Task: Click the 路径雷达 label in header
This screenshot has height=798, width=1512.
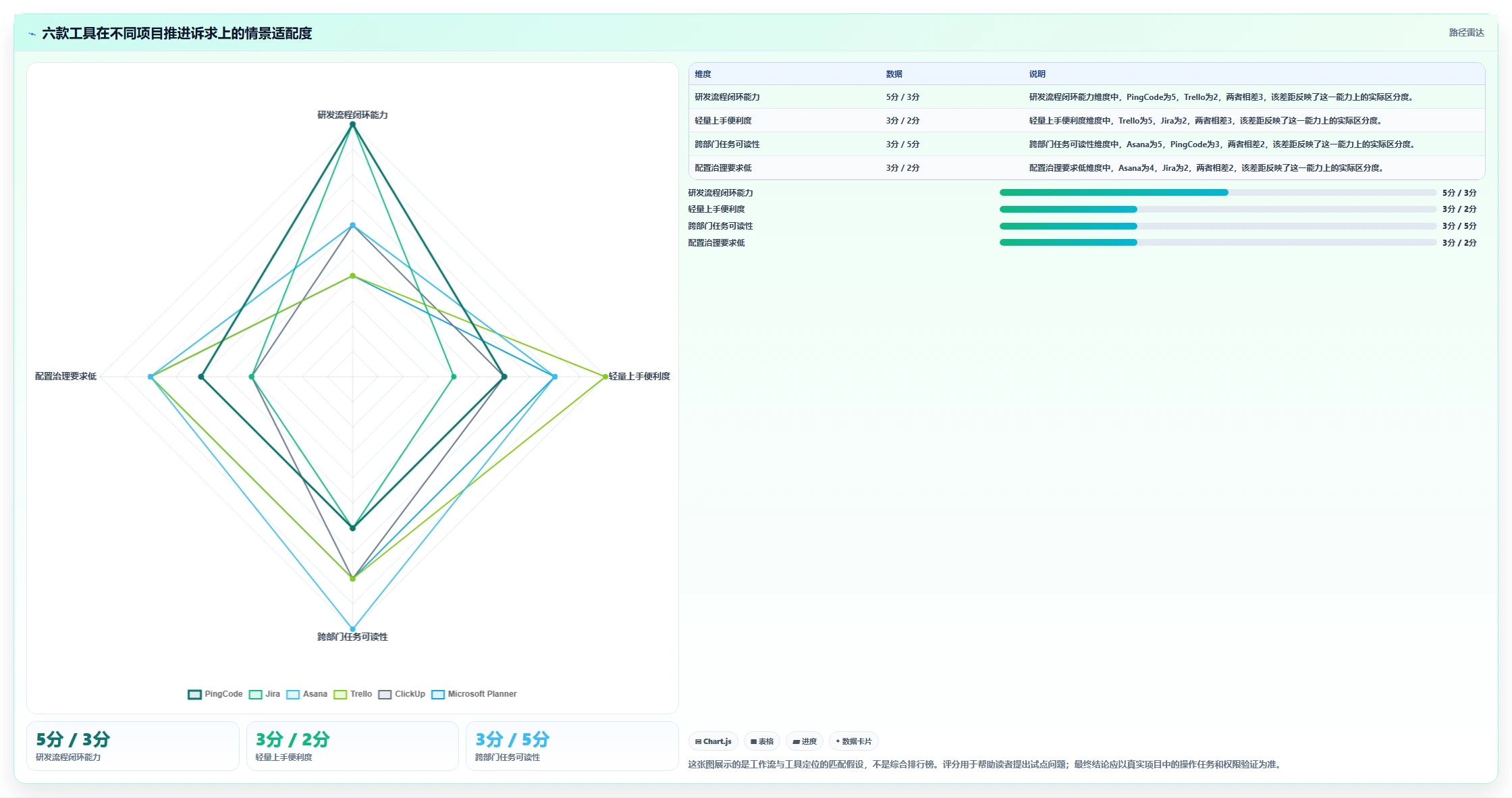Action: click(x=1466, y=32)
